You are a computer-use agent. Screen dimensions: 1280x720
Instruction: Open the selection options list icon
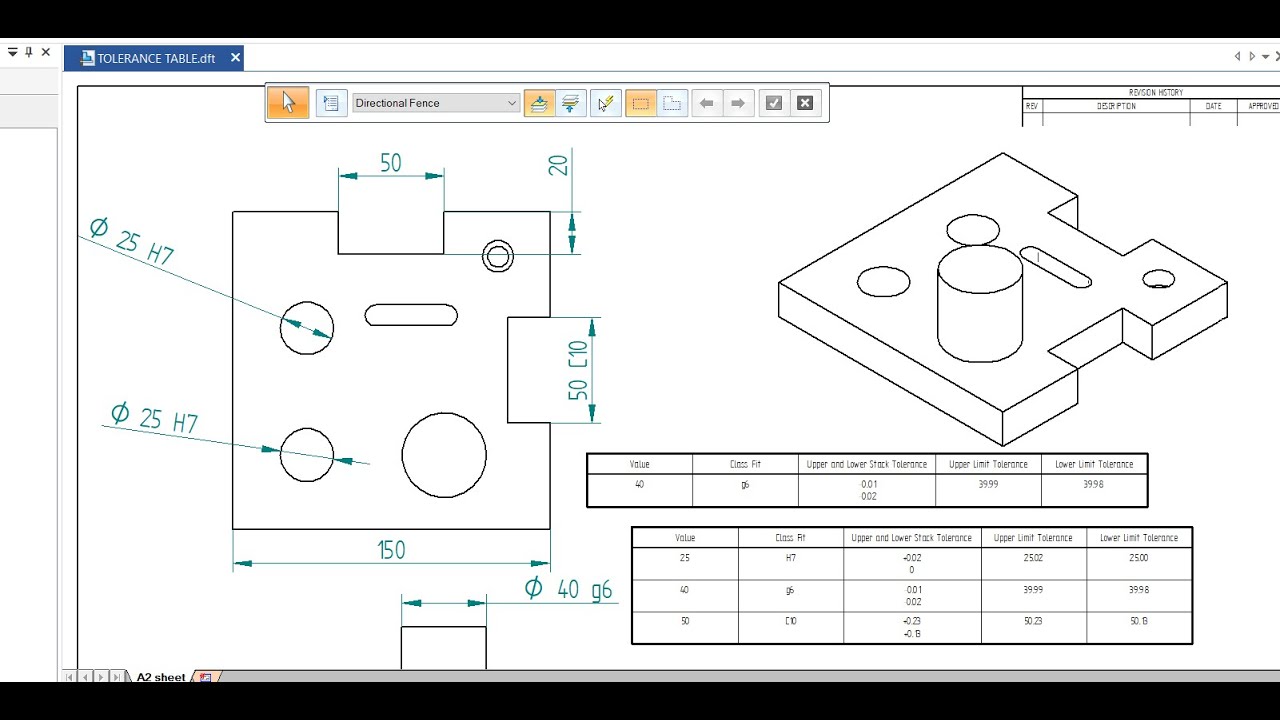(x=331, y=103)
